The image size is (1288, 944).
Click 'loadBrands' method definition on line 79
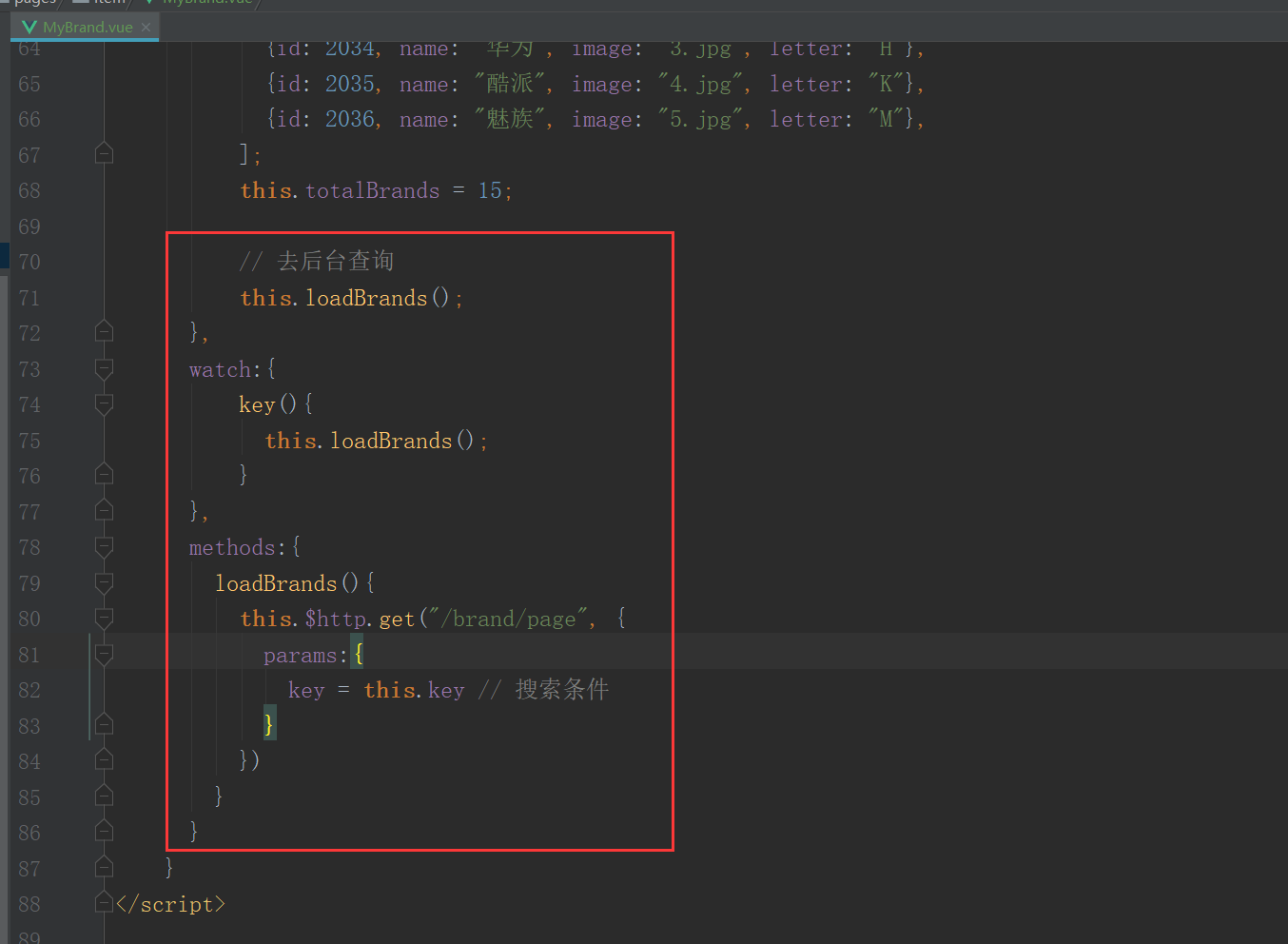tap(276, 583)
